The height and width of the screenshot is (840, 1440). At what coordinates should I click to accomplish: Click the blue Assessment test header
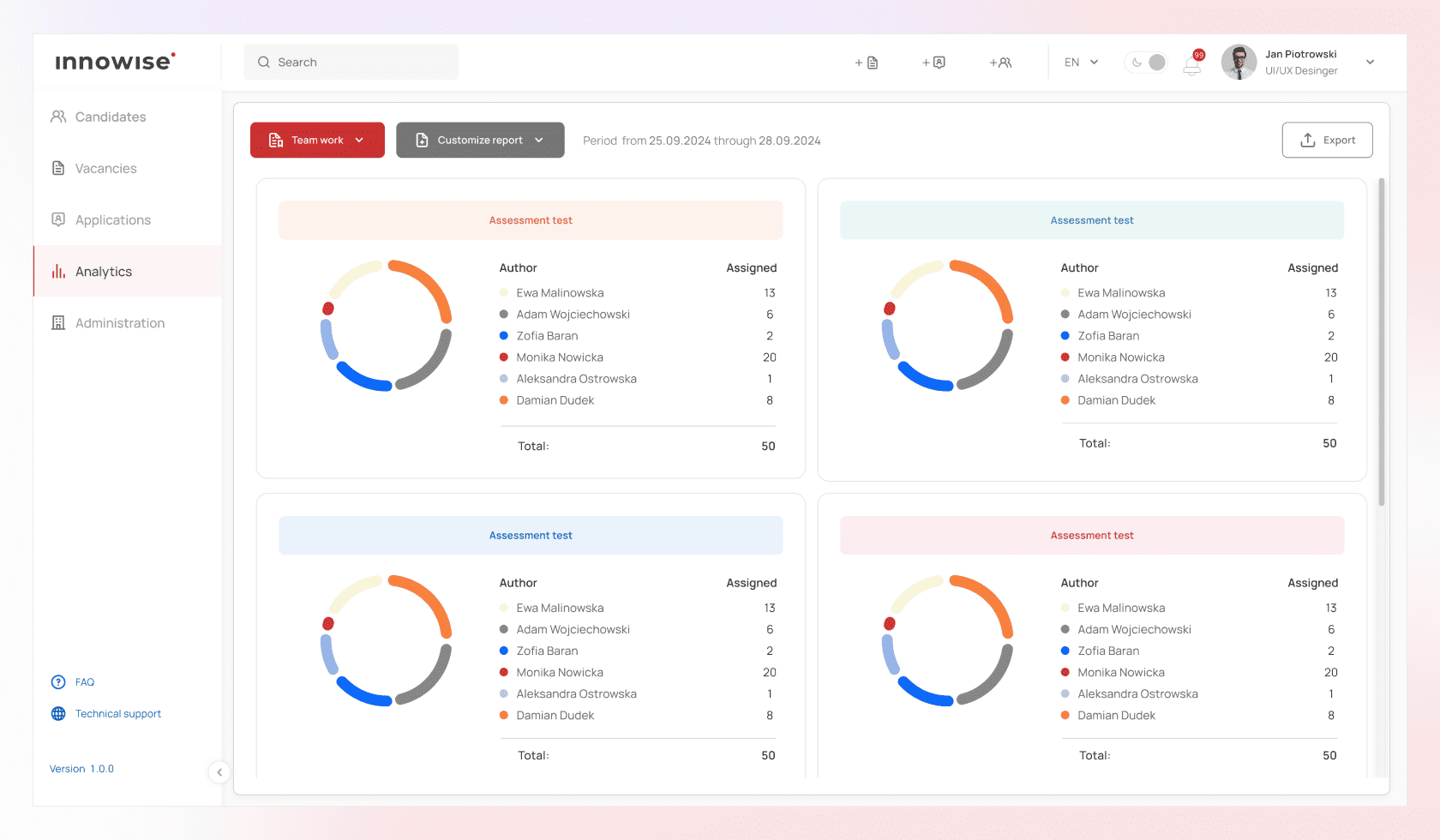click(x=531, y=536)
